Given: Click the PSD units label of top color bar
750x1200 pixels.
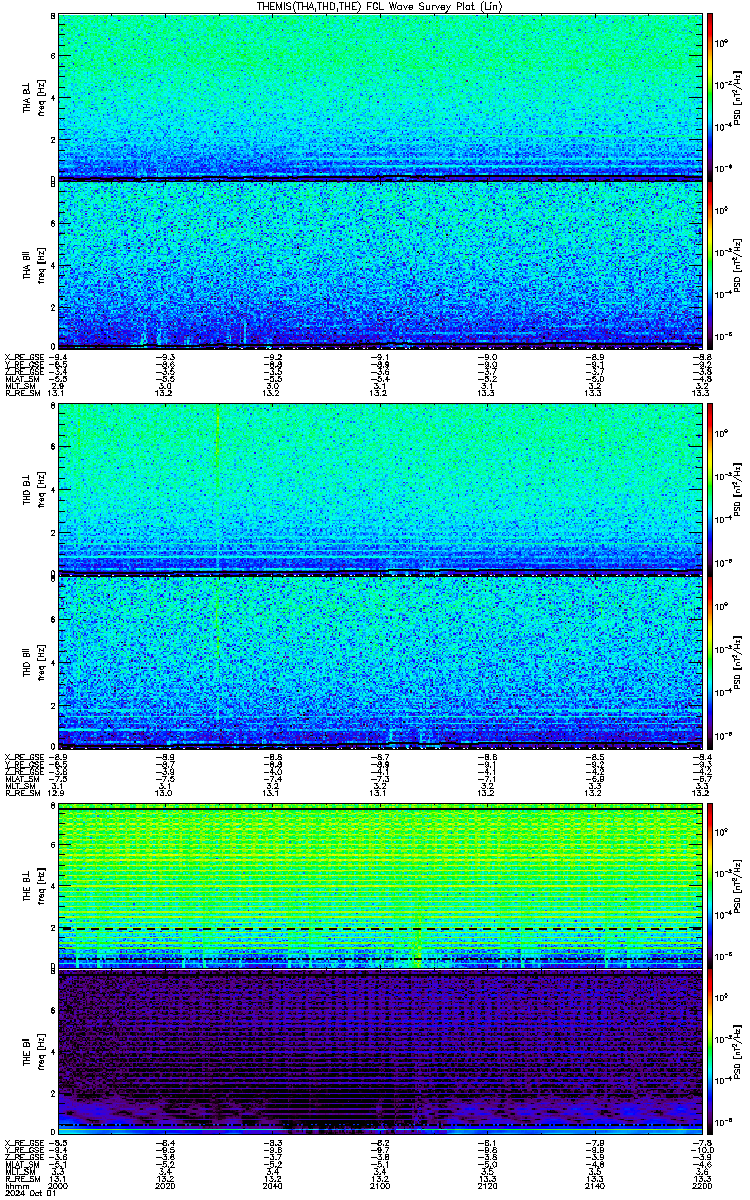Looking at the screenshot, I should [738, 96].
